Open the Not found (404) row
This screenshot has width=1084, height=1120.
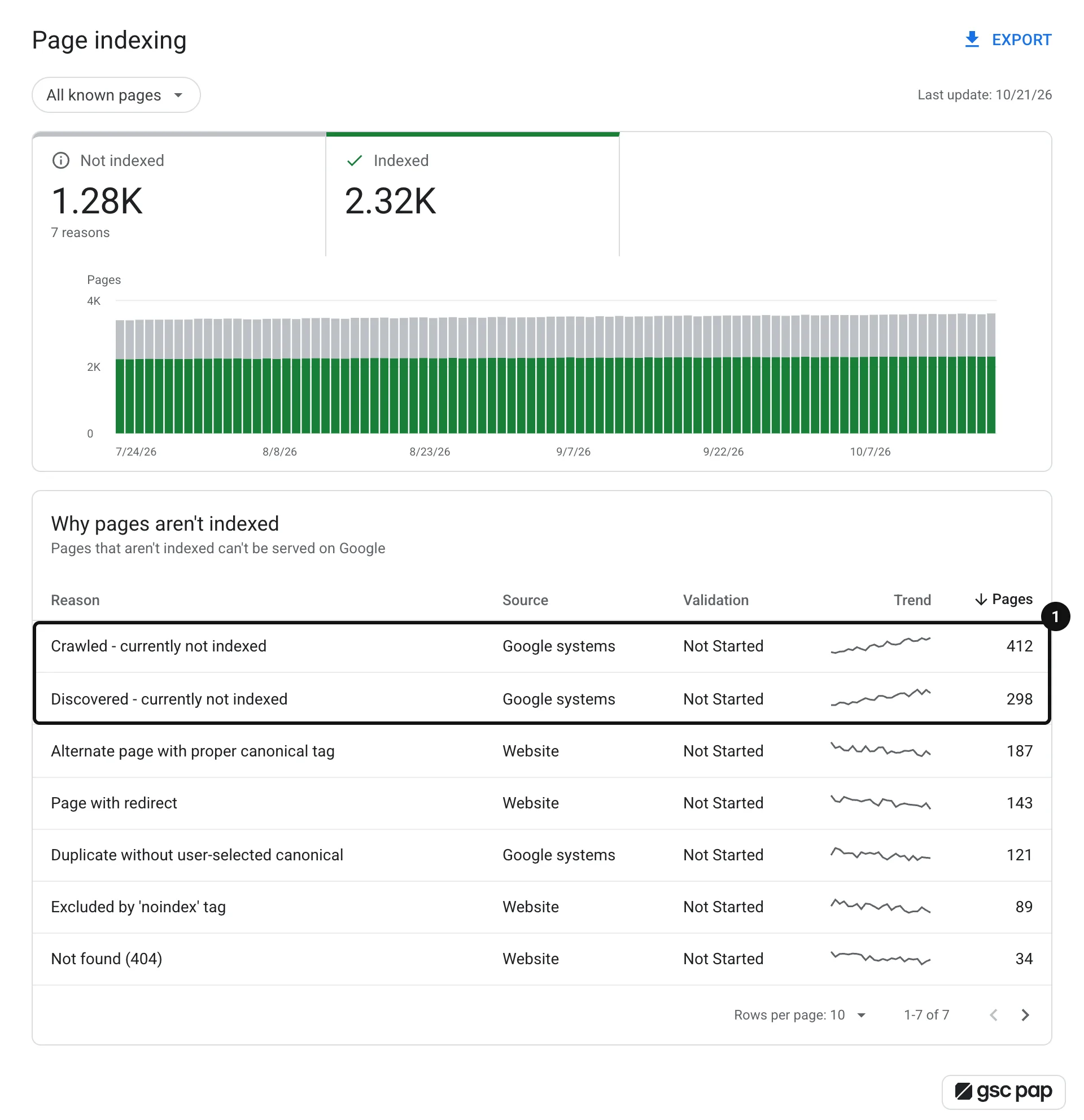(541, 959)
